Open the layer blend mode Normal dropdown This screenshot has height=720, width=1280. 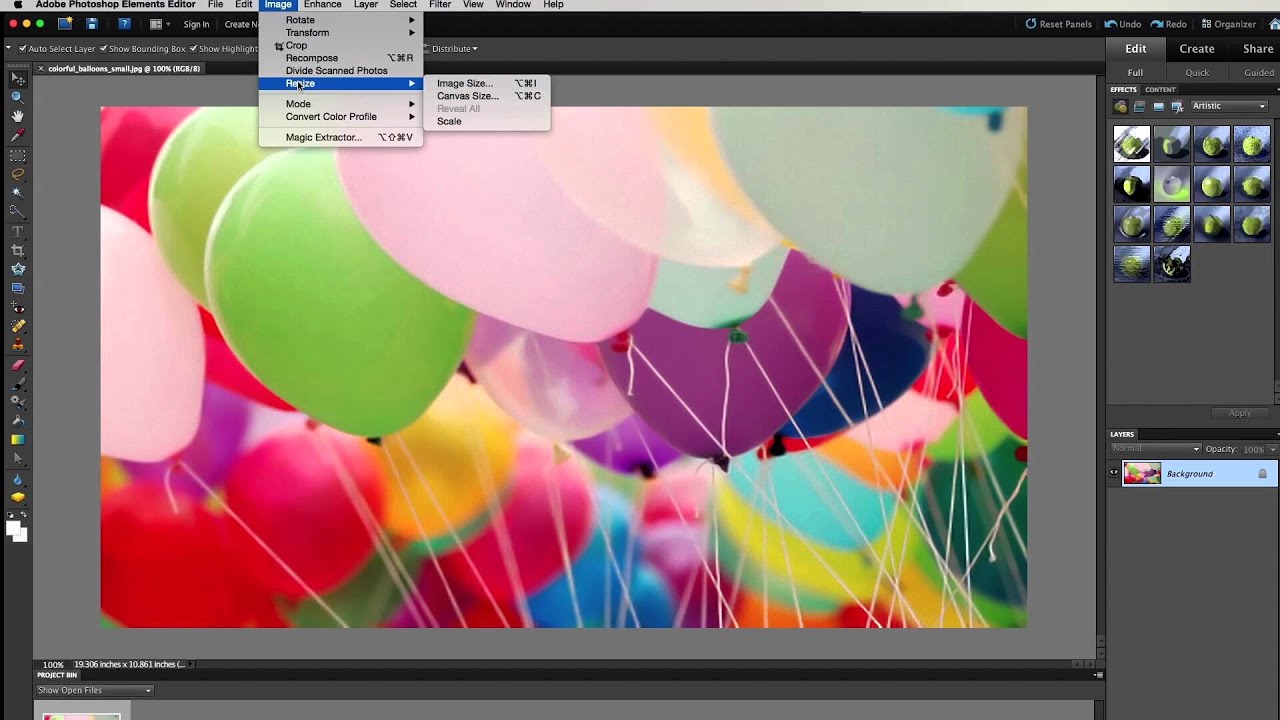pos(1155,449)
